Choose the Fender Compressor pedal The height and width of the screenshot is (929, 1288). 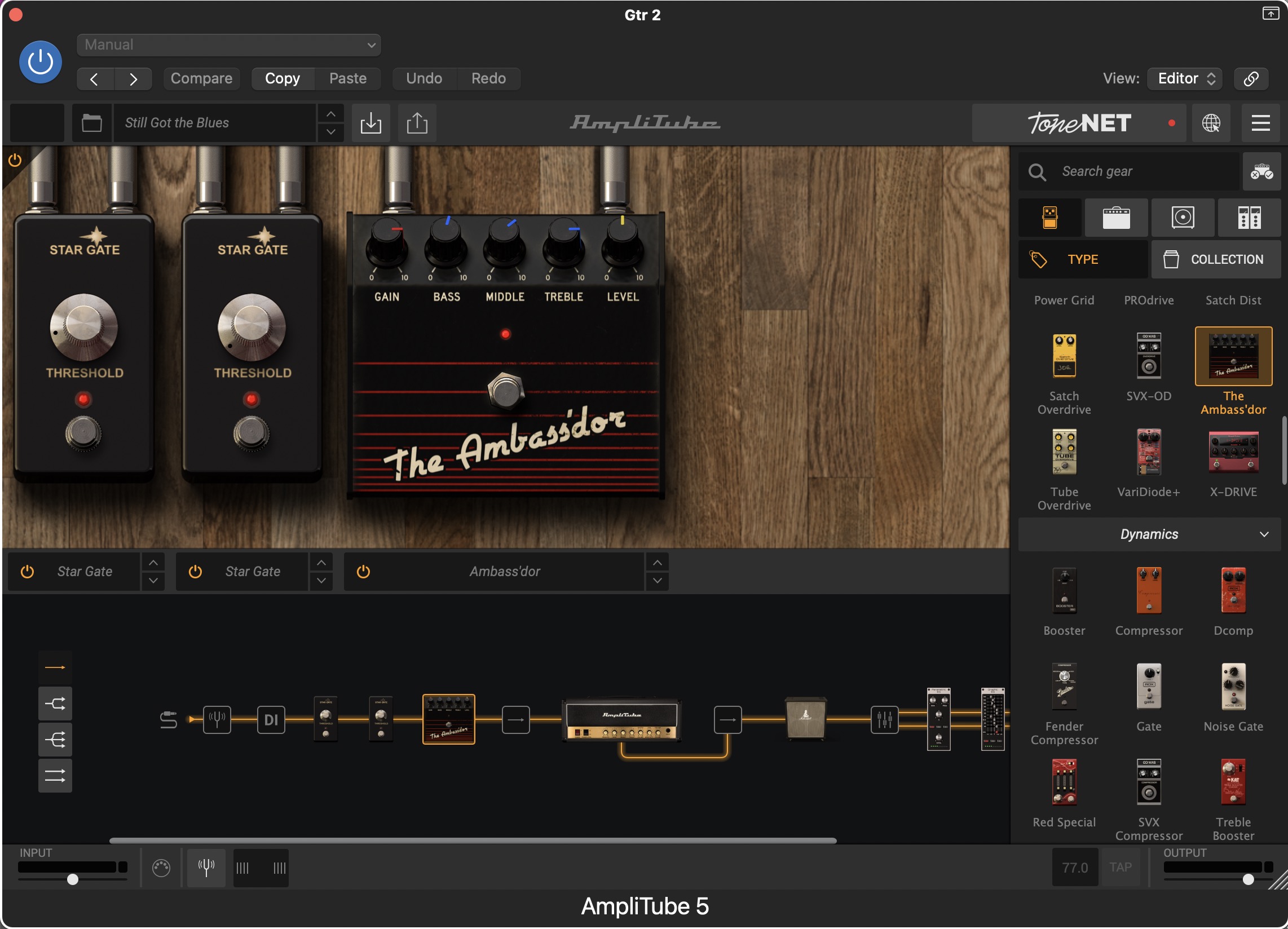[1064, 687]
